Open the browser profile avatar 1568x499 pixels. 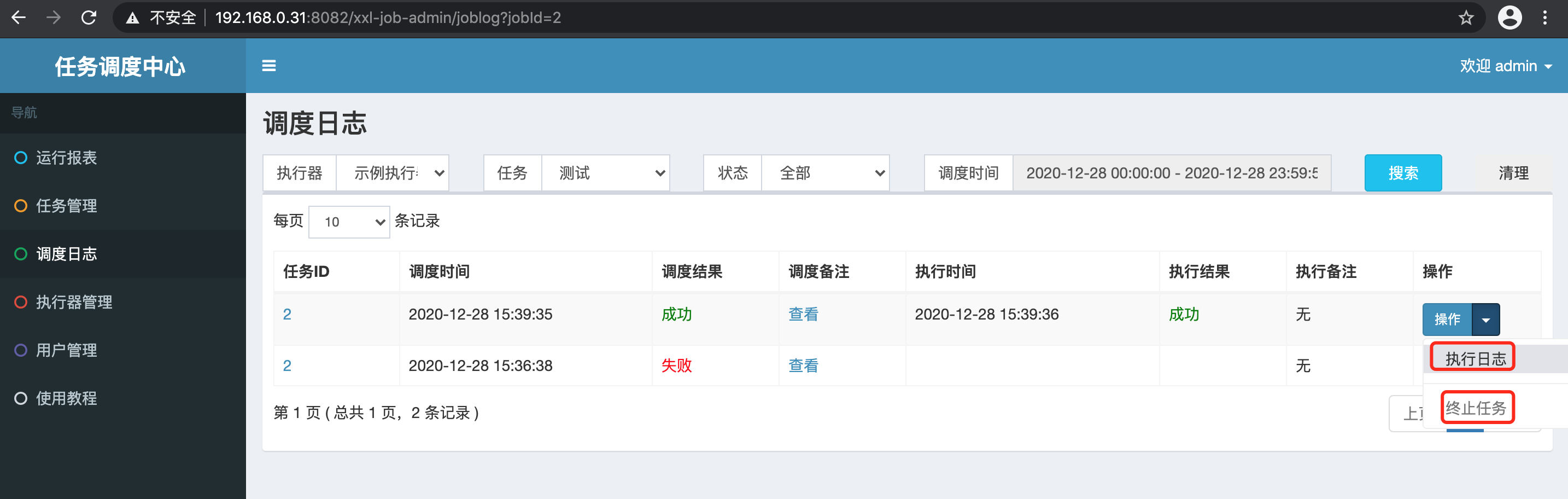click(1510, 18)
